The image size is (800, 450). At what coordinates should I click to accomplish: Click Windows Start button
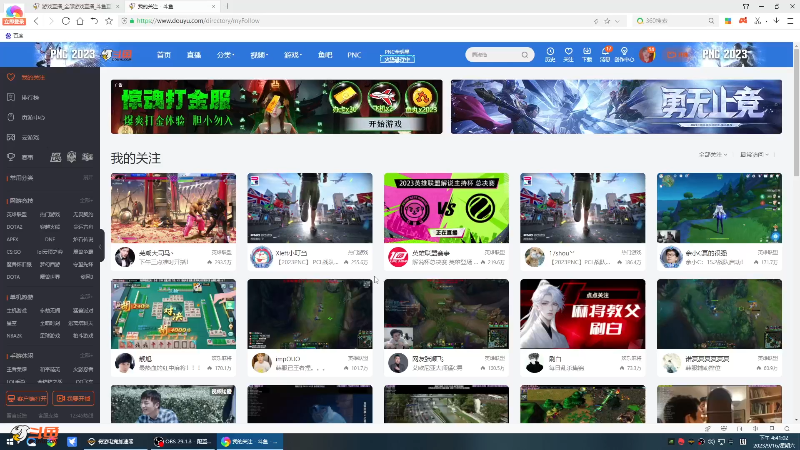tap(10, 441)
